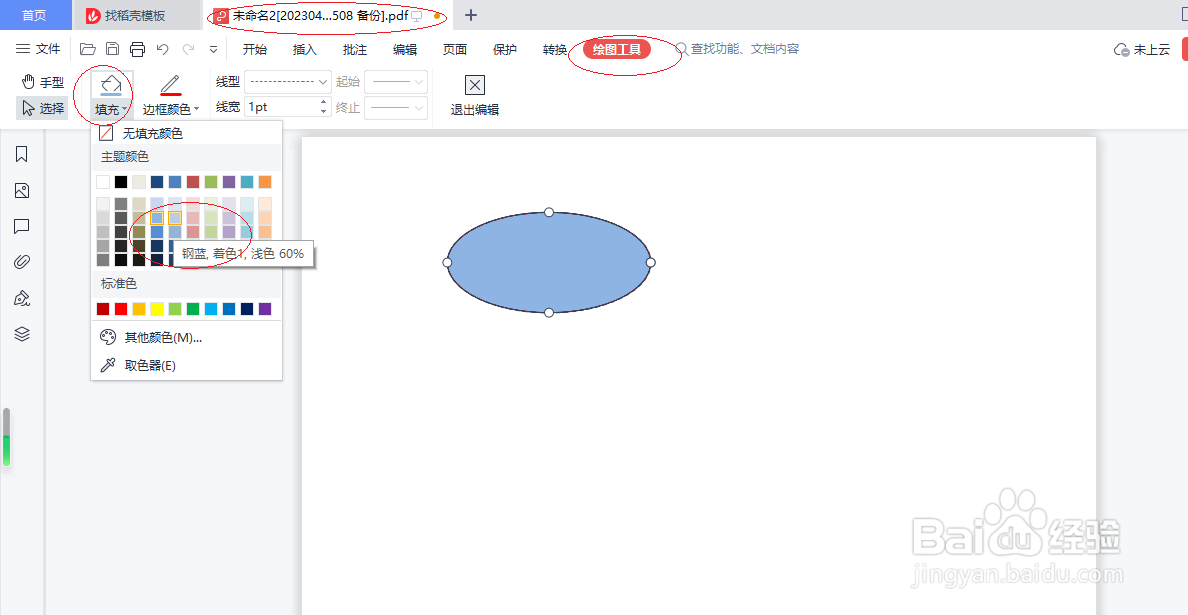Open the thumbnail image panel in sidebar

coord(22,191)
